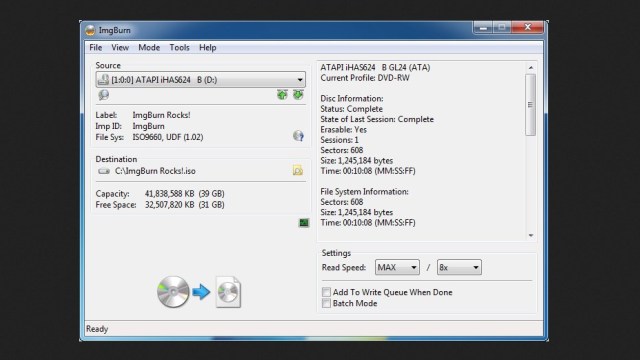Browse for destination file folder icon
The height and width of the screenshot is (360, 640).
pyautogui.click(x=298, y=171)
